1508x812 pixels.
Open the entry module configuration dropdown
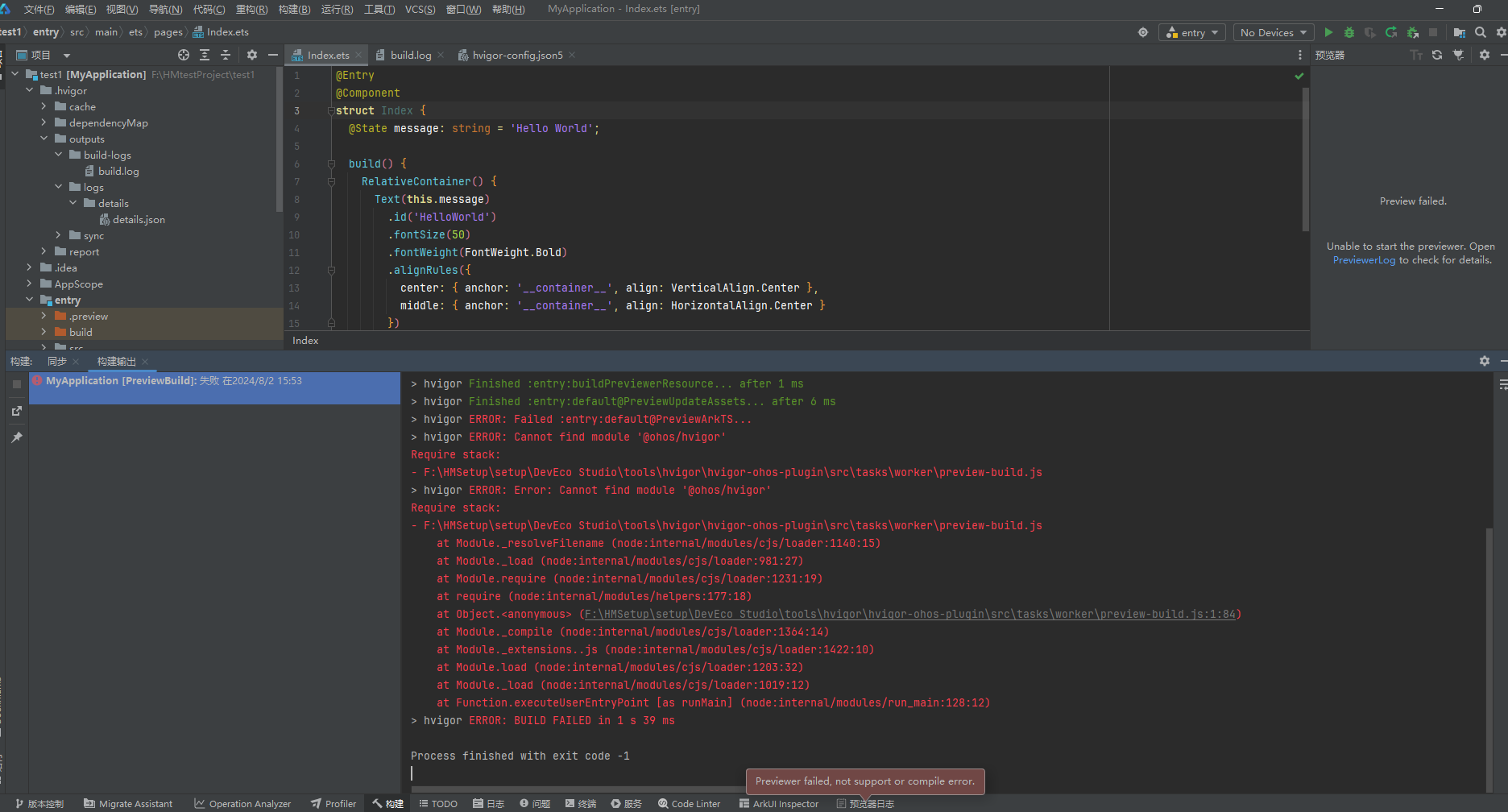tap(1192, 32)
